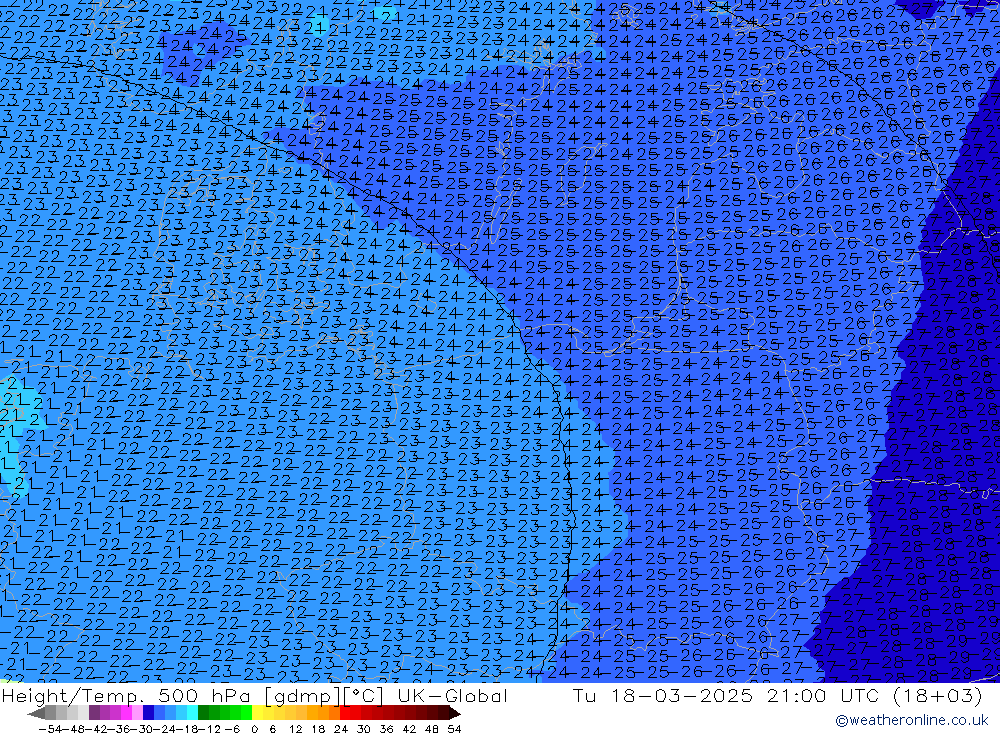Click the '[°C]' unit label in the title

364,696
